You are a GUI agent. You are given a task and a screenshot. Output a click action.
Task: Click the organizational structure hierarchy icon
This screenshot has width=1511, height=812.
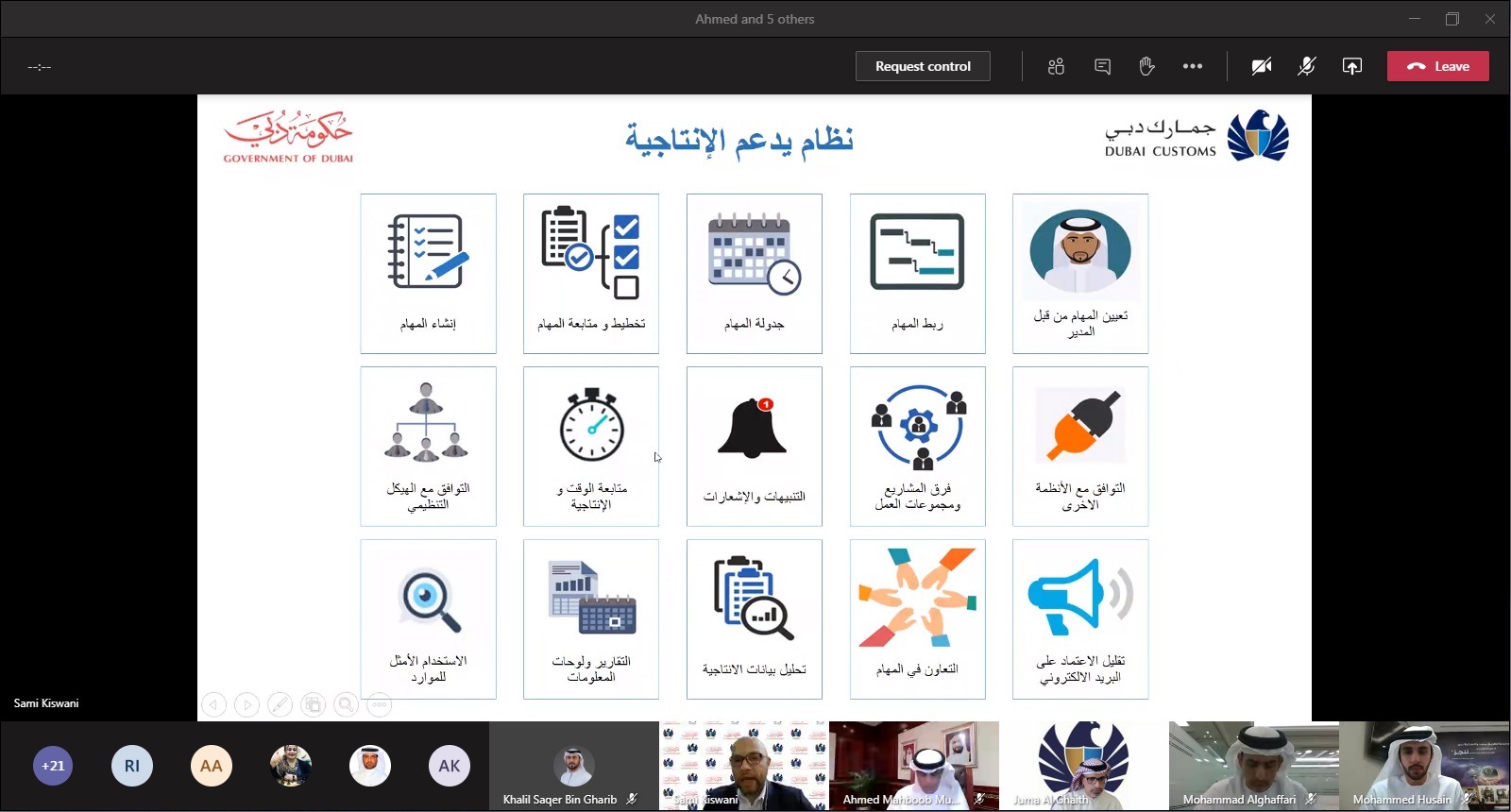click(x=428, y=422)
